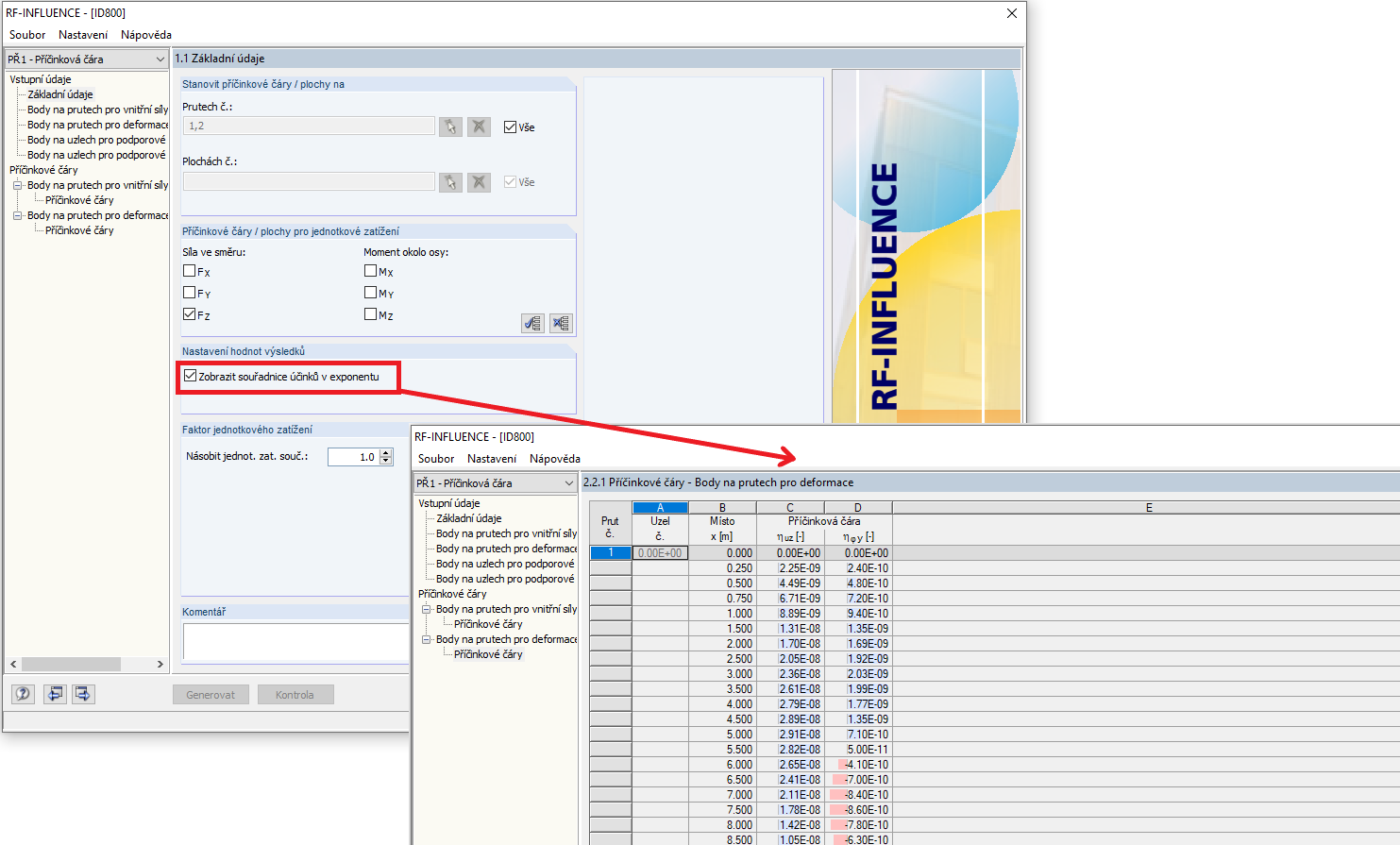This screenshot has width=1400, height=845.
Task: Open Nápověda menu in the 2.2.1 window
Action: click(555, 459)
